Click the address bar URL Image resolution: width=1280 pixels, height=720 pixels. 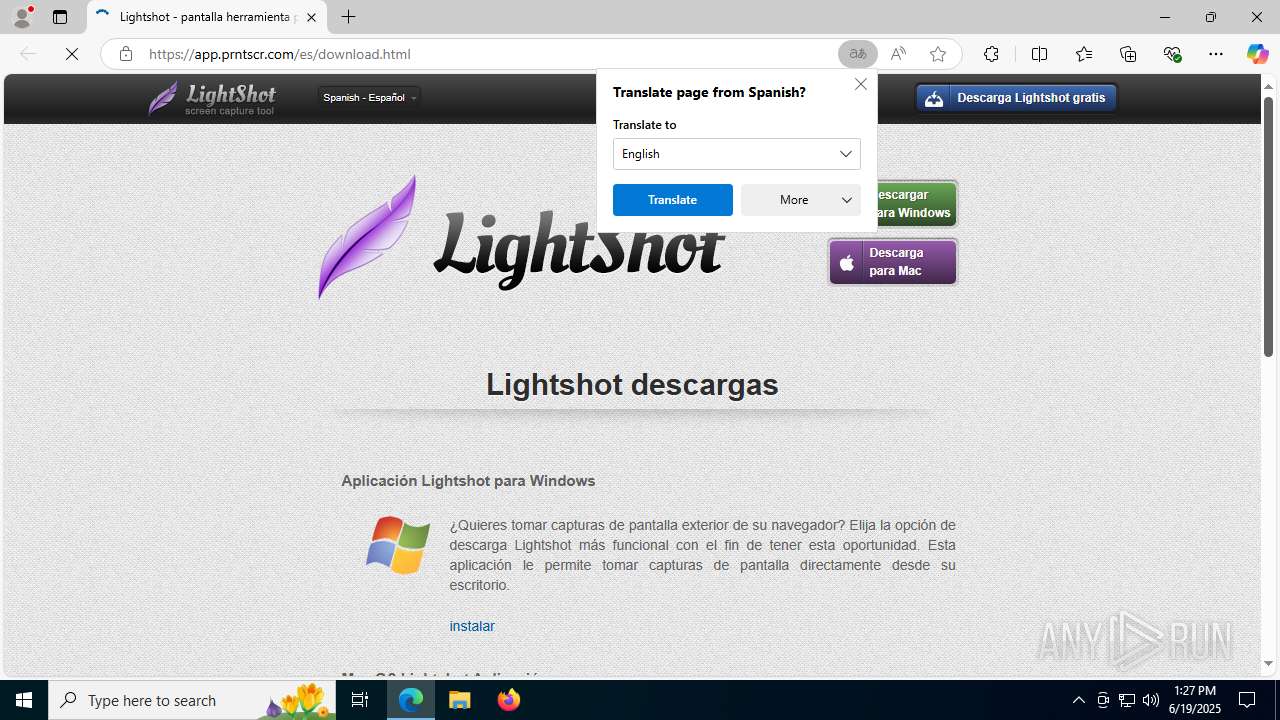tap(280, 54)
